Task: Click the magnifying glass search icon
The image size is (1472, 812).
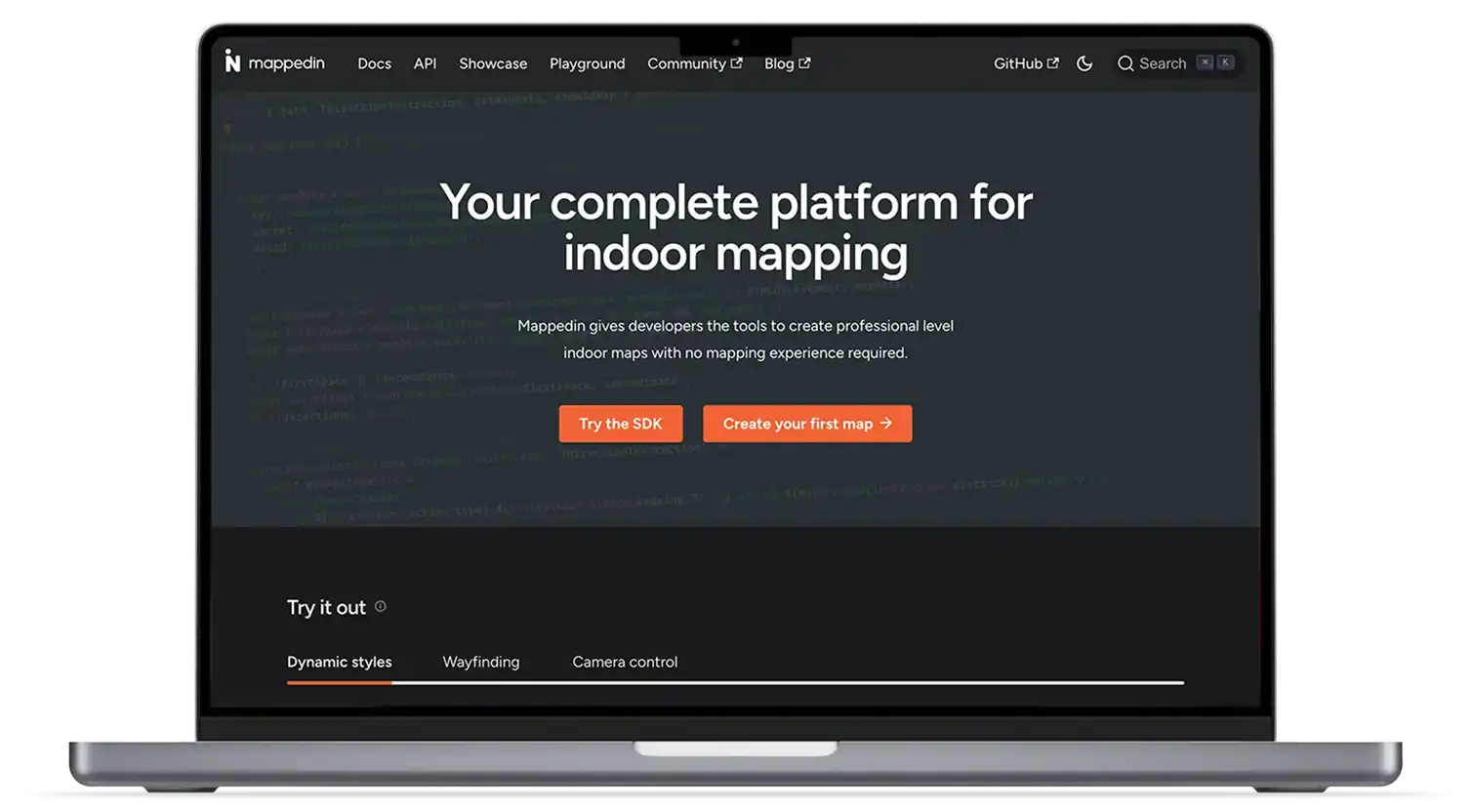Action: click(1125, 63)
